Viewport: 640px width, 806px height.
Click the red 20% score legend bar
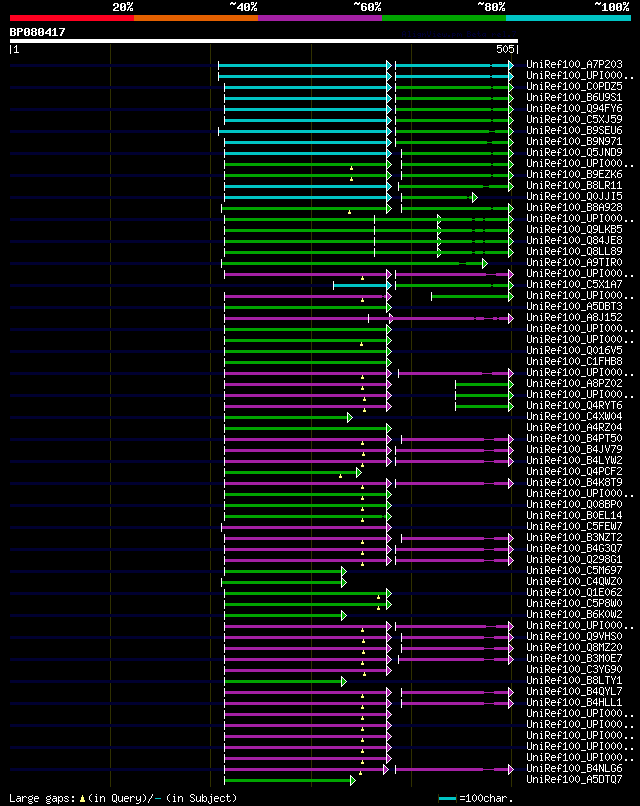[x=71, y=18]
